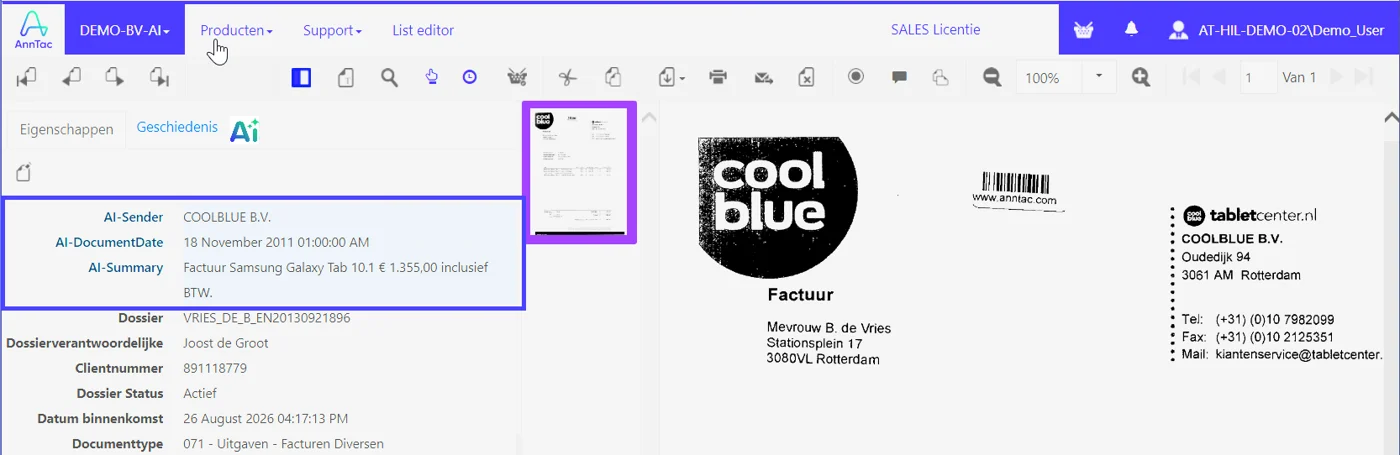
Task: Switch to the Eigenschappen tab
Action: click(67, 129)
